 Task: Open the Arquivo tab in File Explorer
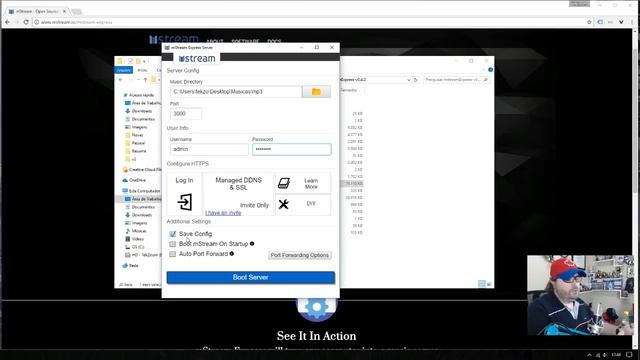pyautogui.click(x=124, y=70)
